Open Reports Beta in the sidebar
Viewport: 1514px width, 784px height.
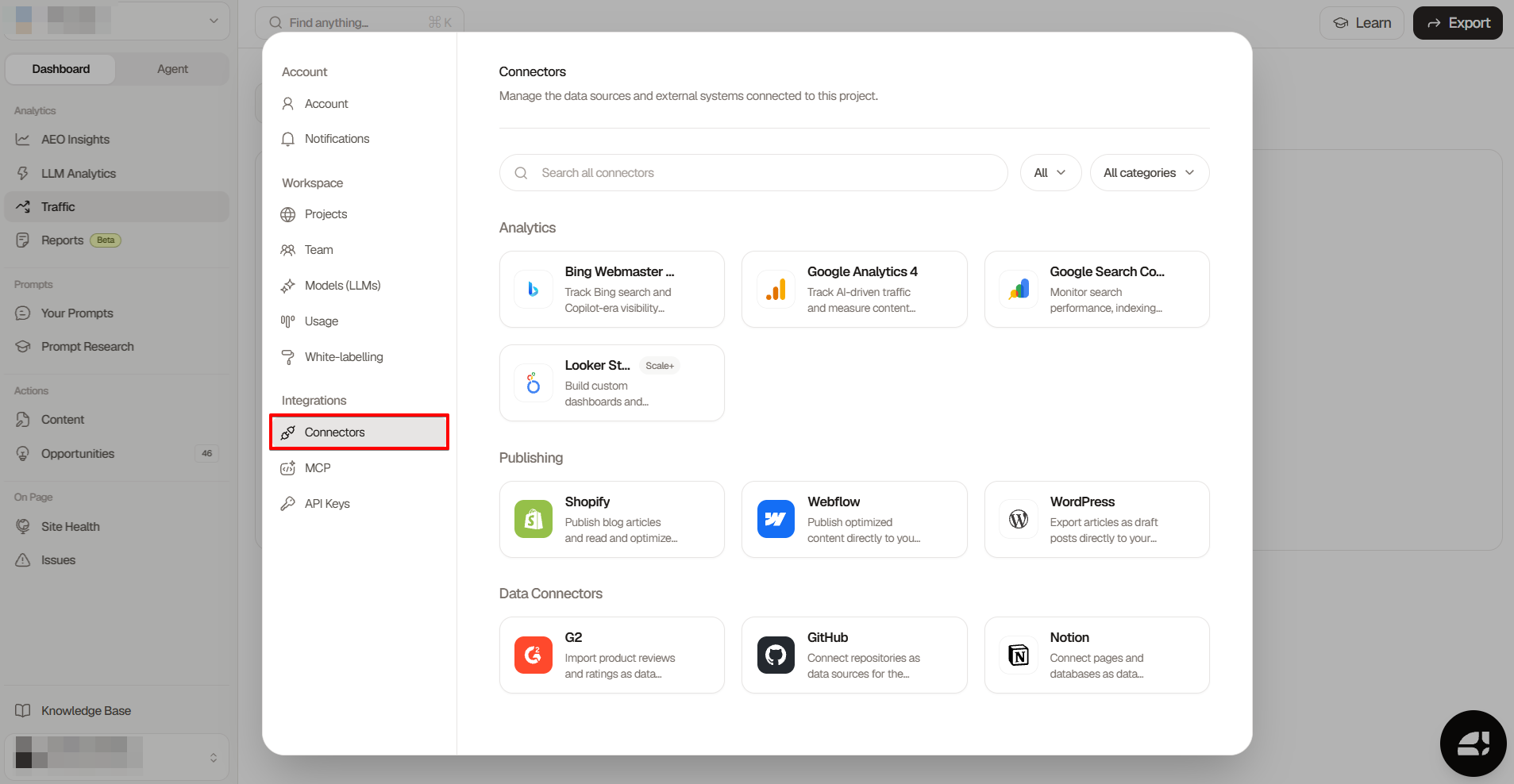point(117,240)
